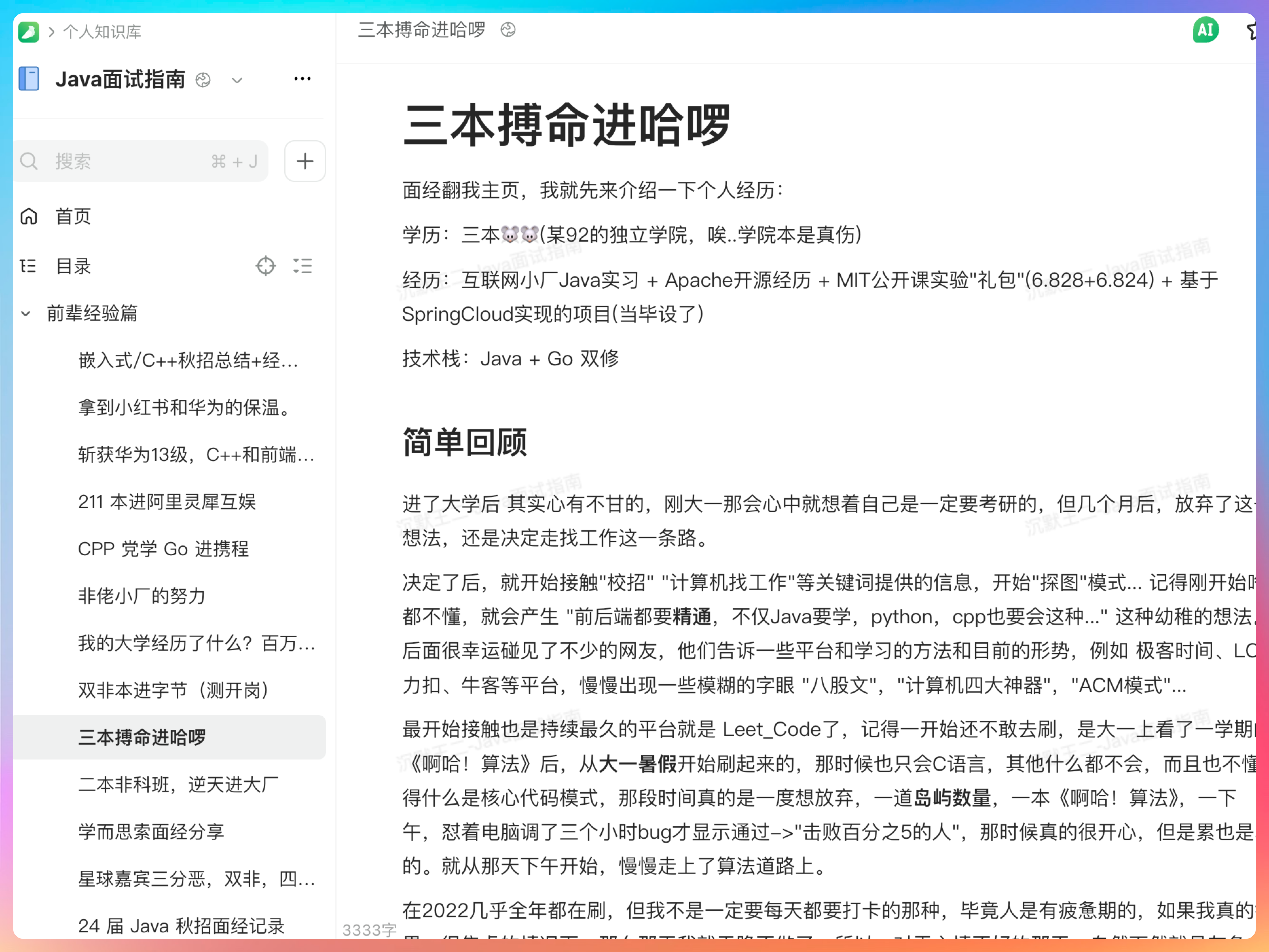The height and width of the screenshot is (952, 1269).
Task: Open the AI assistant button
Action: (1205, 30)
